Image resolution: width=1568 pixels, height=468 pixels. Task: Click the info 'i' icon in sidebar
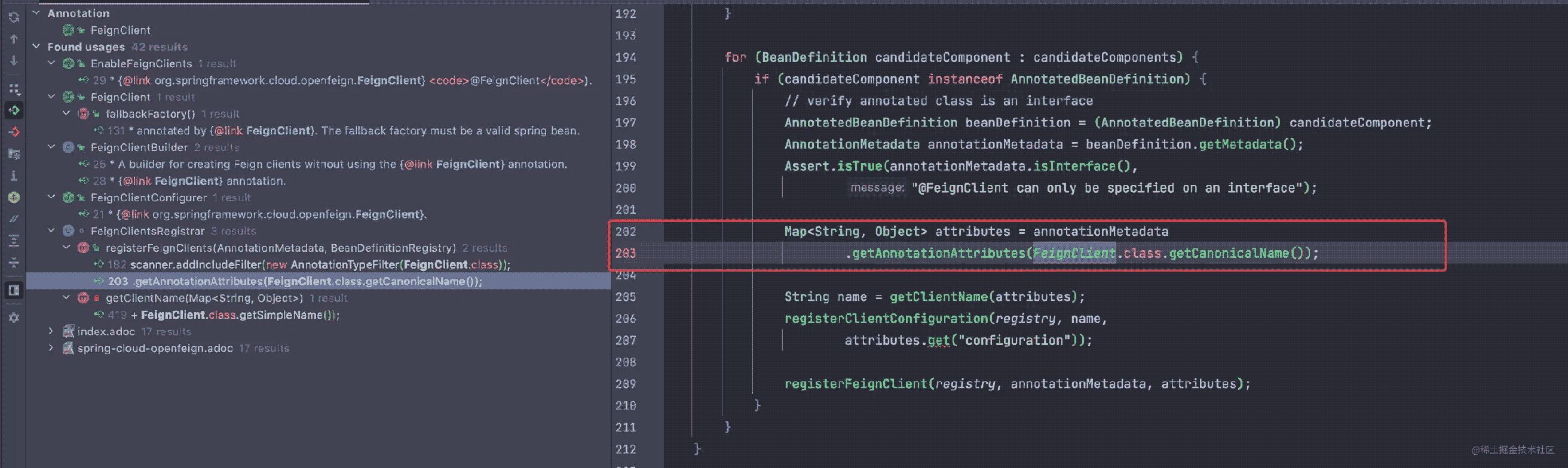click(x=13, y=176)
